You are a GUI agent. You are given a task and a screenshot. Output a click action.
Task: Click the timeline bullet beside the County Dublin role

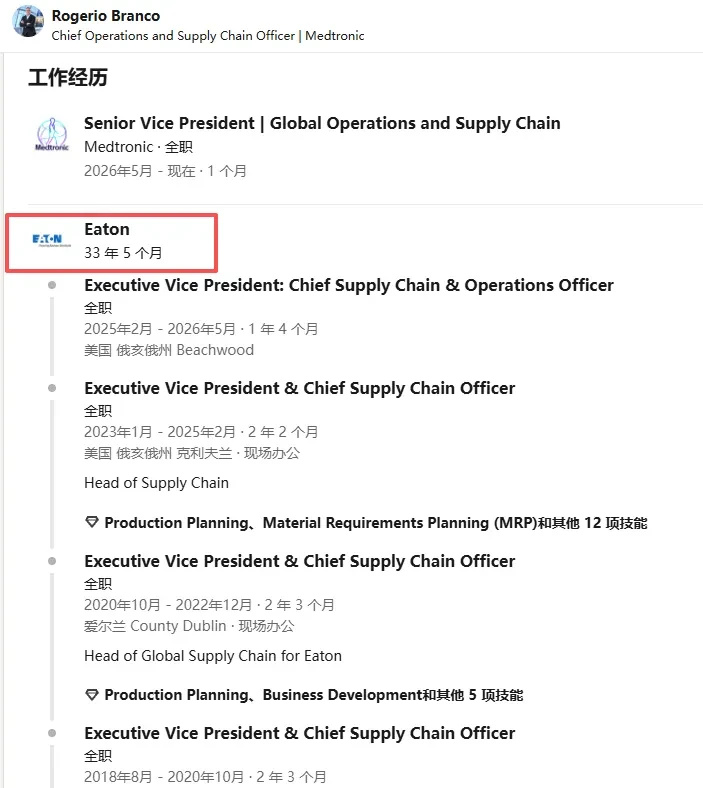[x=52, y=561]
